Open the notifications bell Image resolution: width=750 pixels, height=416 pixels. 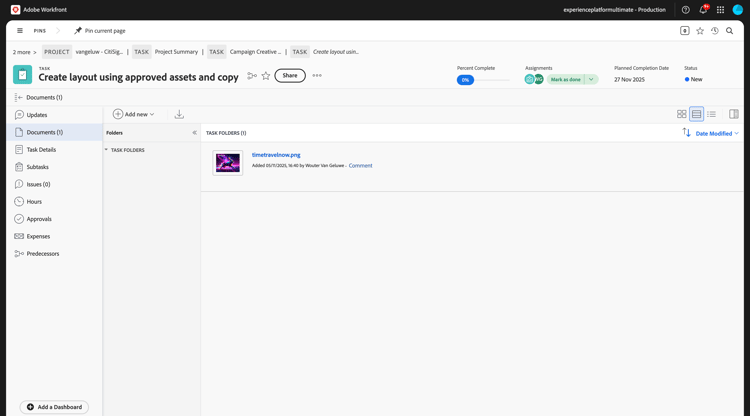coord(703,10)
